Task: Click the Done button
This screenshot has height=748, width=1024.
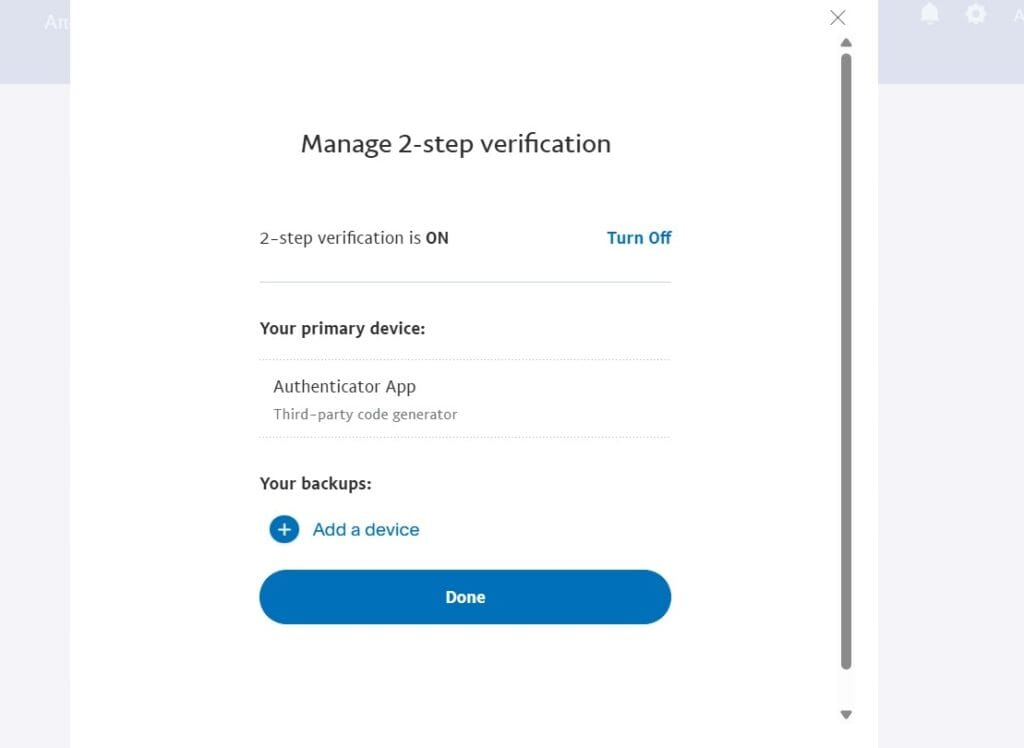Action: (465, 596)
